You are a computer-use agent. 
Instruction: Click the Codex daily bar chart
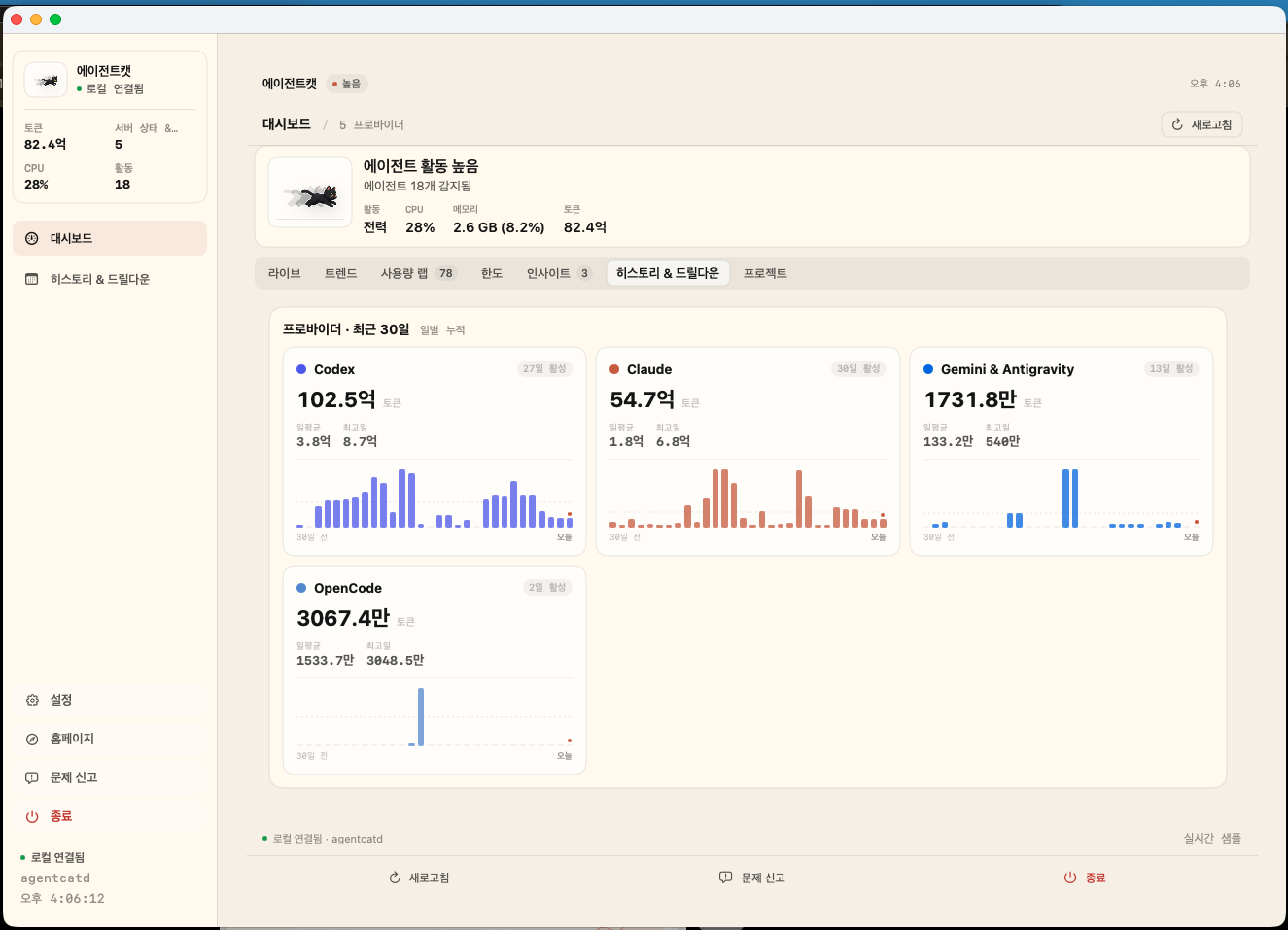[435, 499]
